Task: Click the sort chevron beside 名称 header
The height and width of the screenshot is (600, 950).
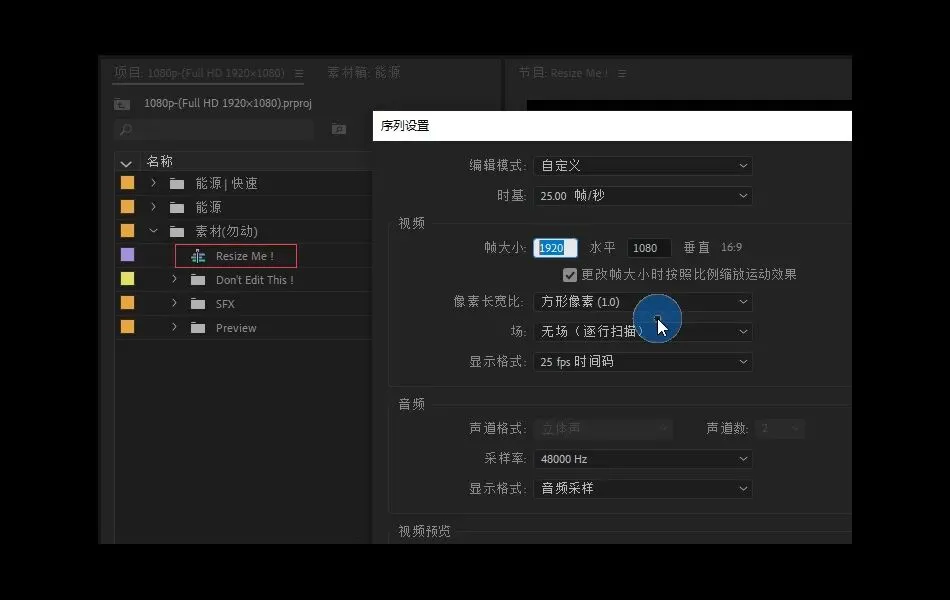Action: click(126, 164)
